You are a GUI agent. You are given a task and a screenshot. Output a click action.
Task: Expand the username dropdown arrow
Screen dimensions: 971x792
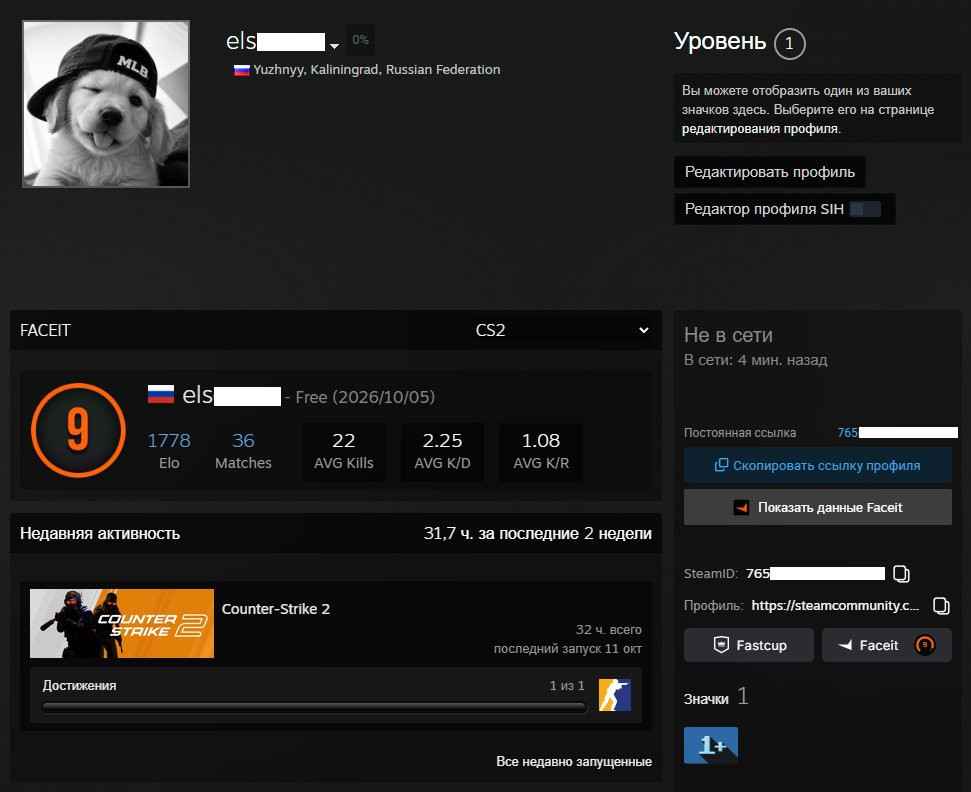click(x=334, y=46)
